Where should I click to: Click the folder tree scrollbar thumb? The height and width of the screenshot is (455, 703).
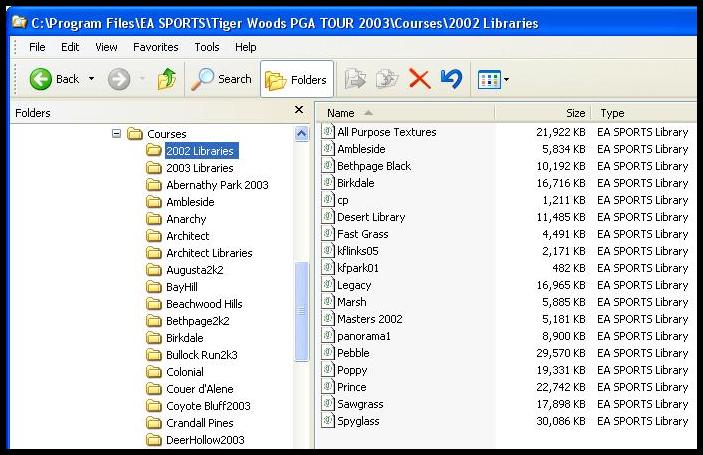click(302, 311)
